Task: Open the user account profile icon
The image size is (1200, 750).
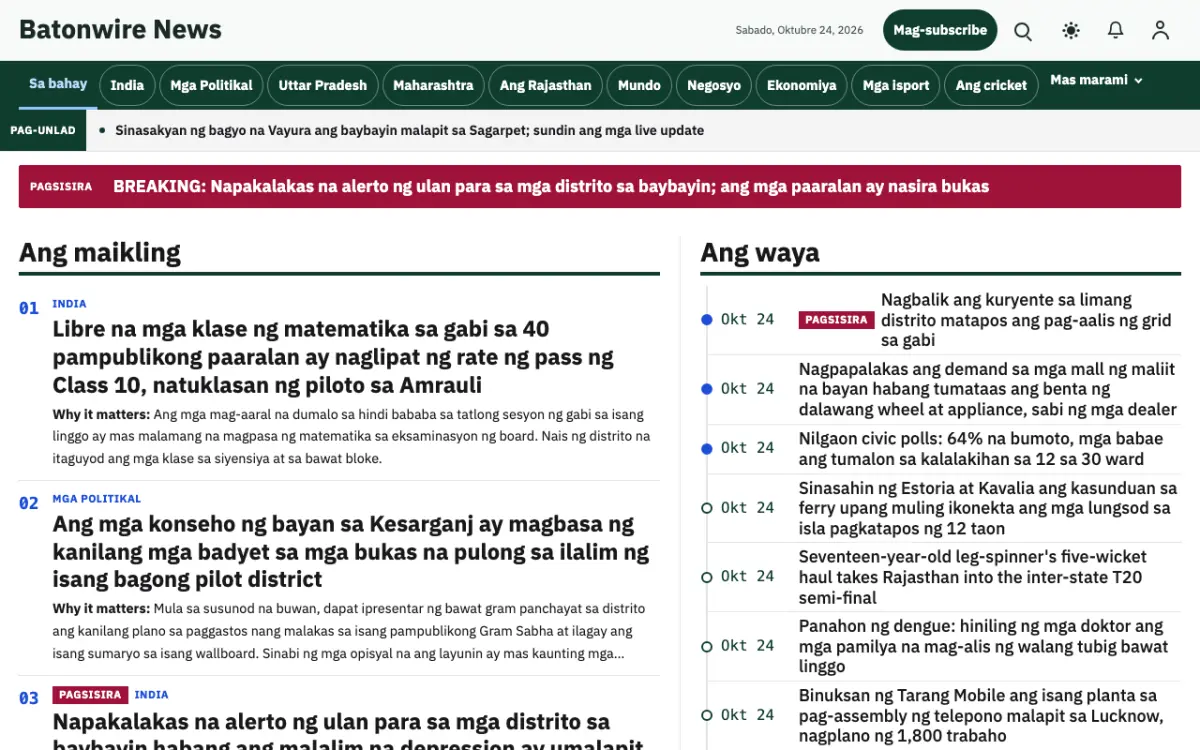Action: pos(1160,31)
